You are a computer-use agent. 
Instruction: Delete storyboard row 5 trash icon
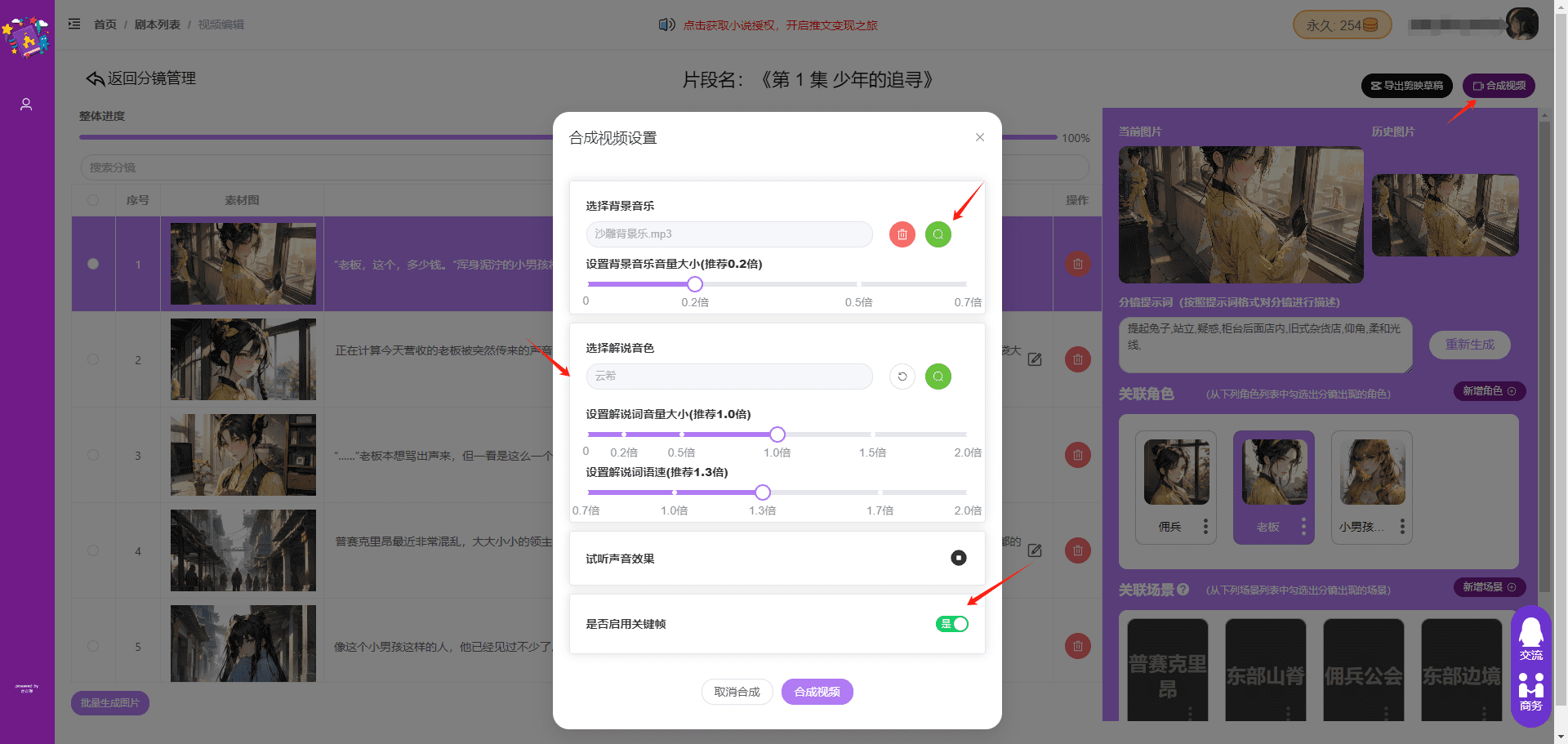click(1077, 646)
